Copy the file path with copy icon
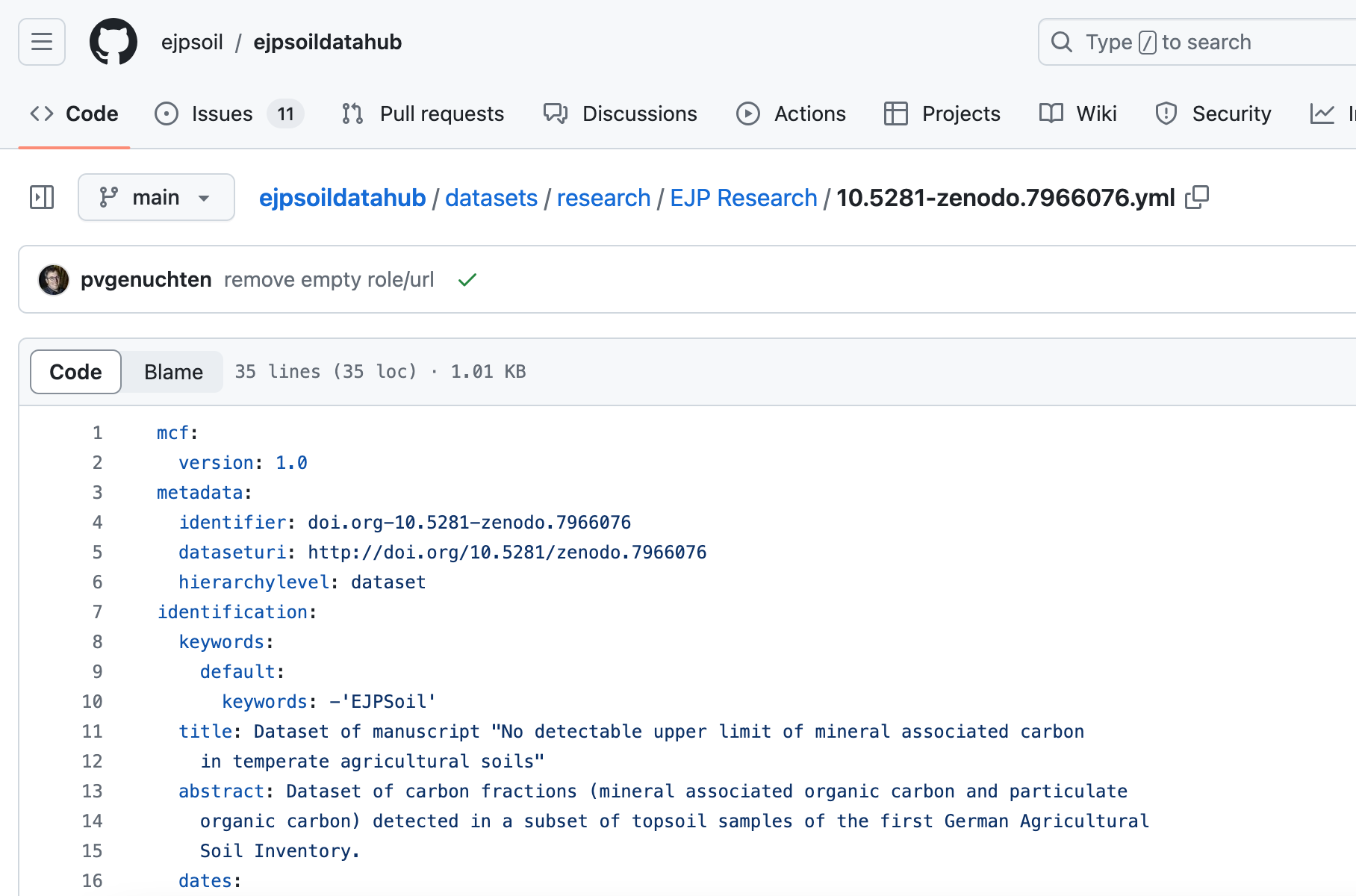The height and width of the screenshot is (896, 1356). 1197,197
